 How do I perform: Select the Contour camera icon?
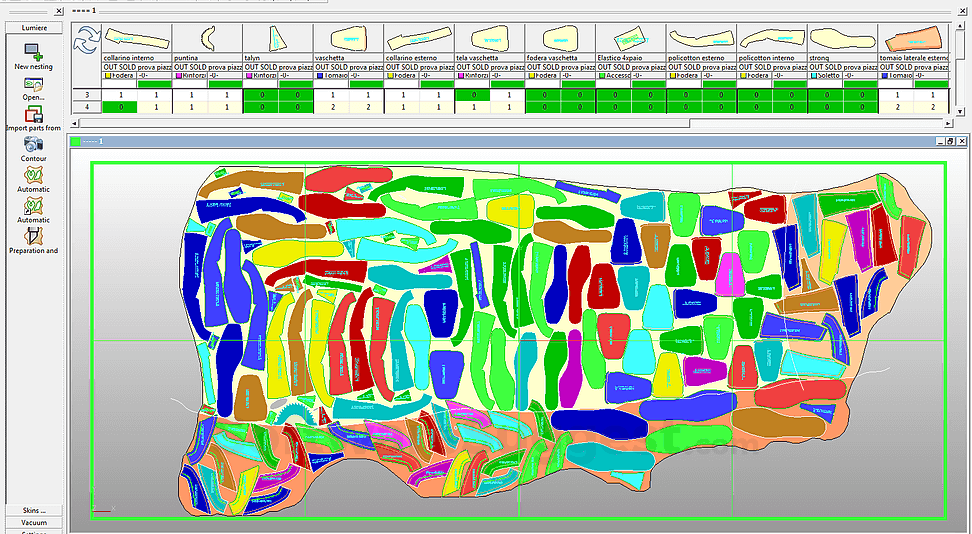click(34, 144)
